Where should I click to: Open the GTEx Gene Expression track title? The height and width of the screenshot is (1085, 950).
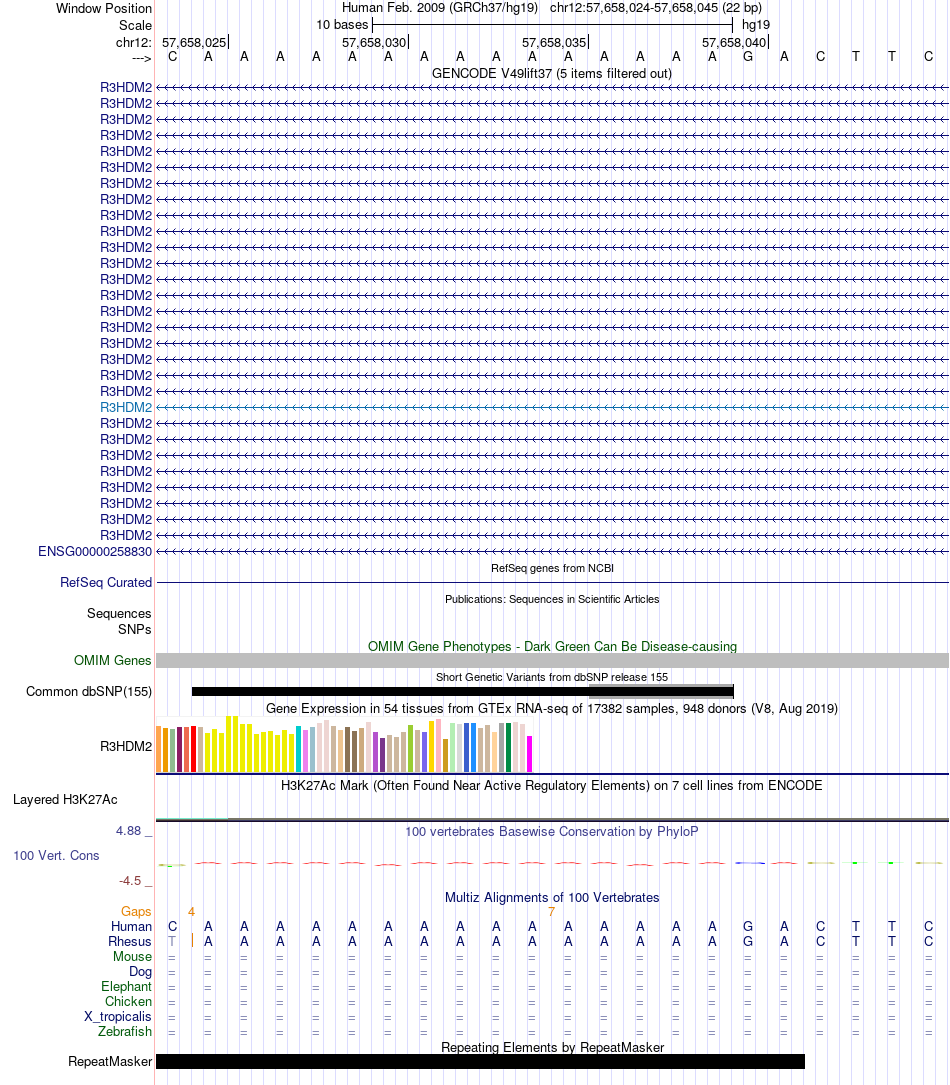pyautogui.click(x=552, y=709)
